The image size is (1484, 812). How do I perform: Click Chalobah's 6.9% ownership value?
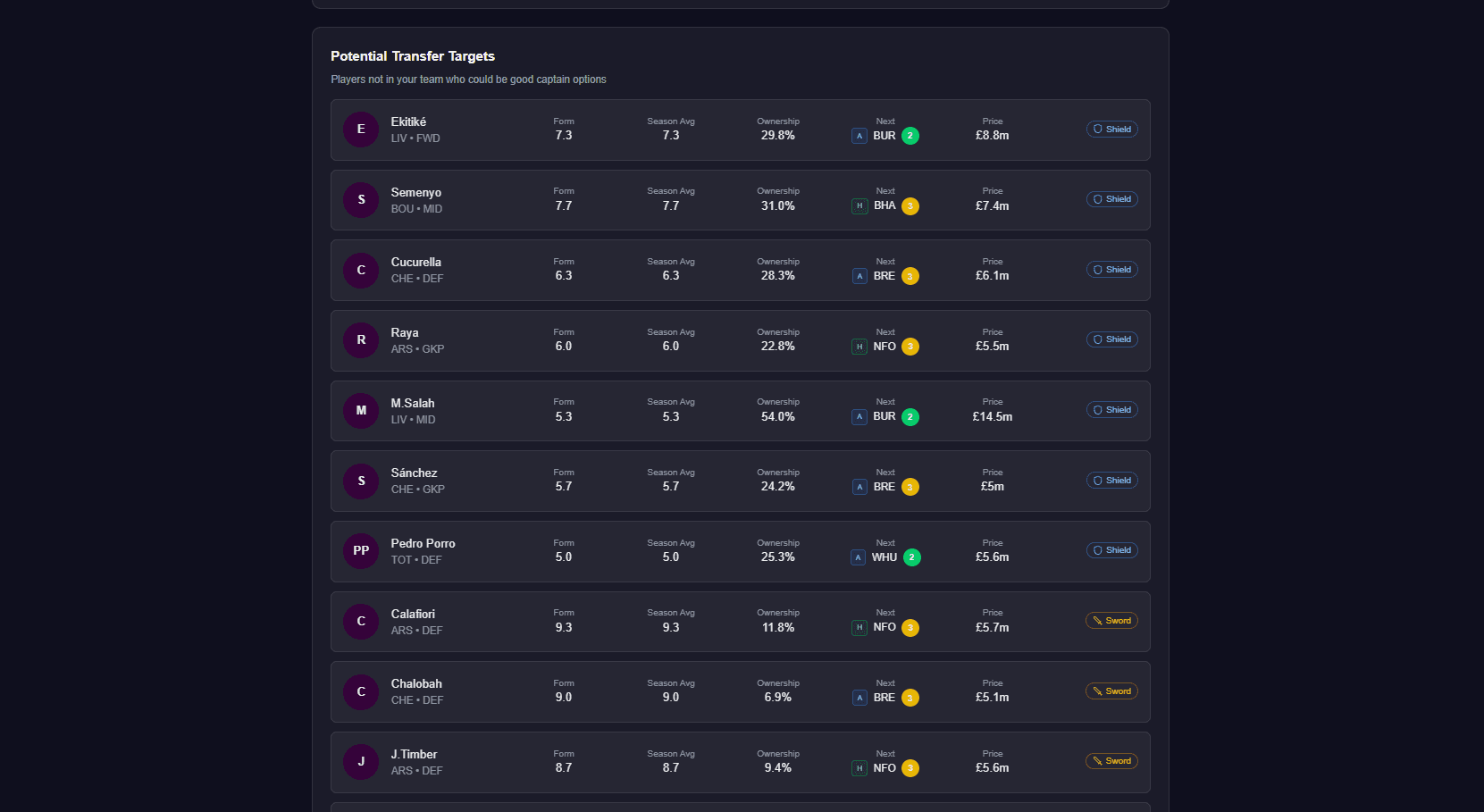[x=777, y=698]
